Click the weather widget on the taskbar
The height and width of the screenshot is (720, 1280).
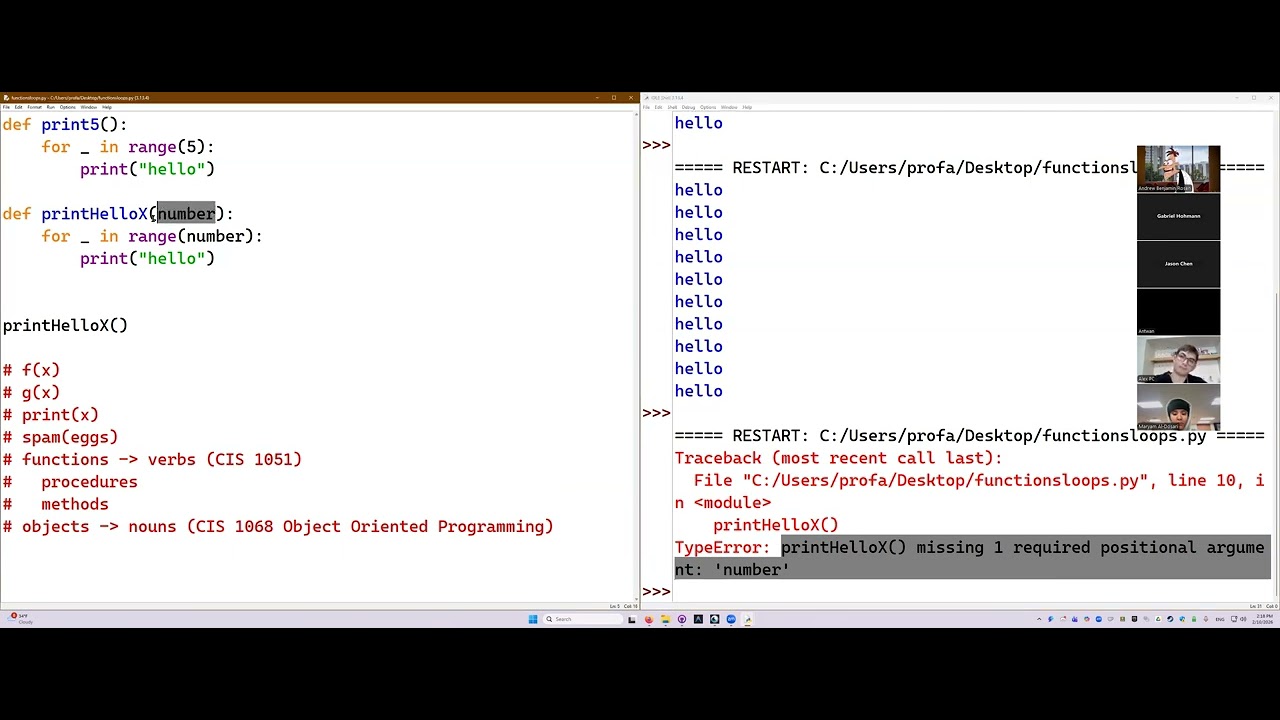pyautogui.click(x=20, y=619)
